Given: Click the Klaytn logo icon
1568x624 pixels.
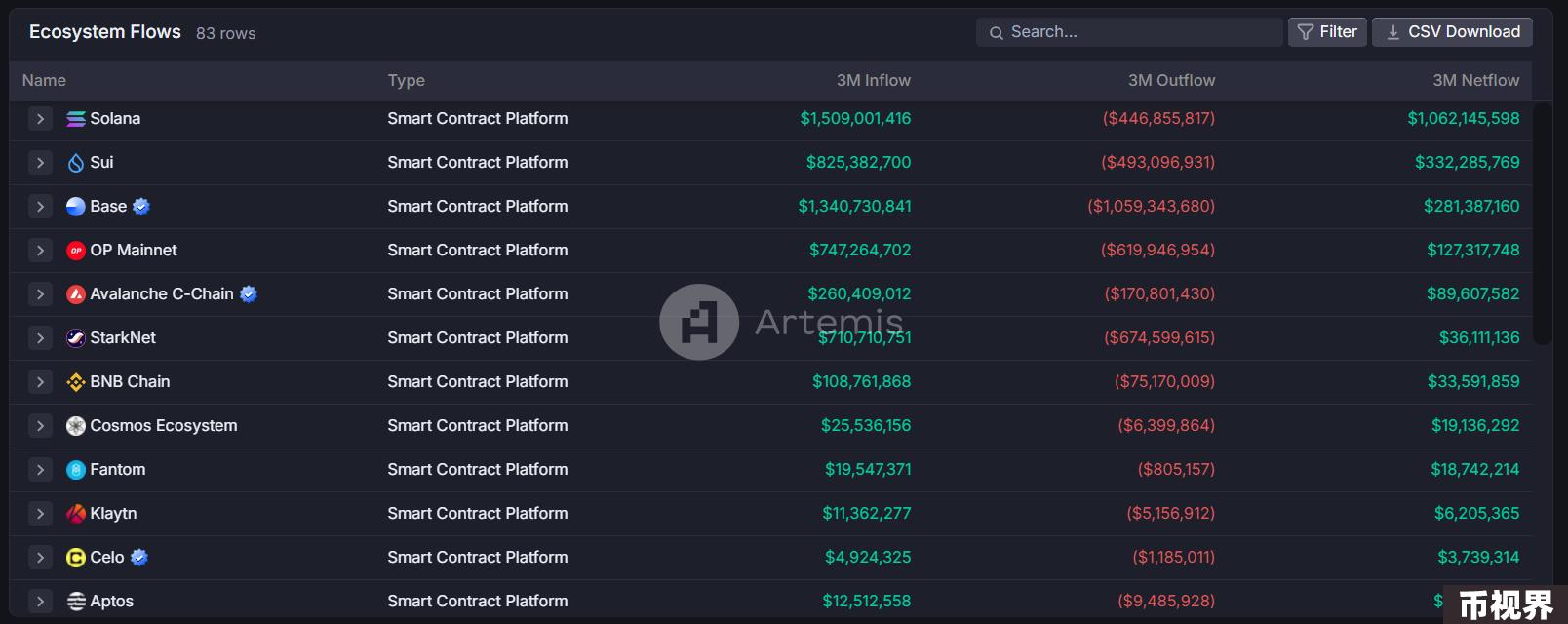Looking at the screenshot, I should point(76,514).
